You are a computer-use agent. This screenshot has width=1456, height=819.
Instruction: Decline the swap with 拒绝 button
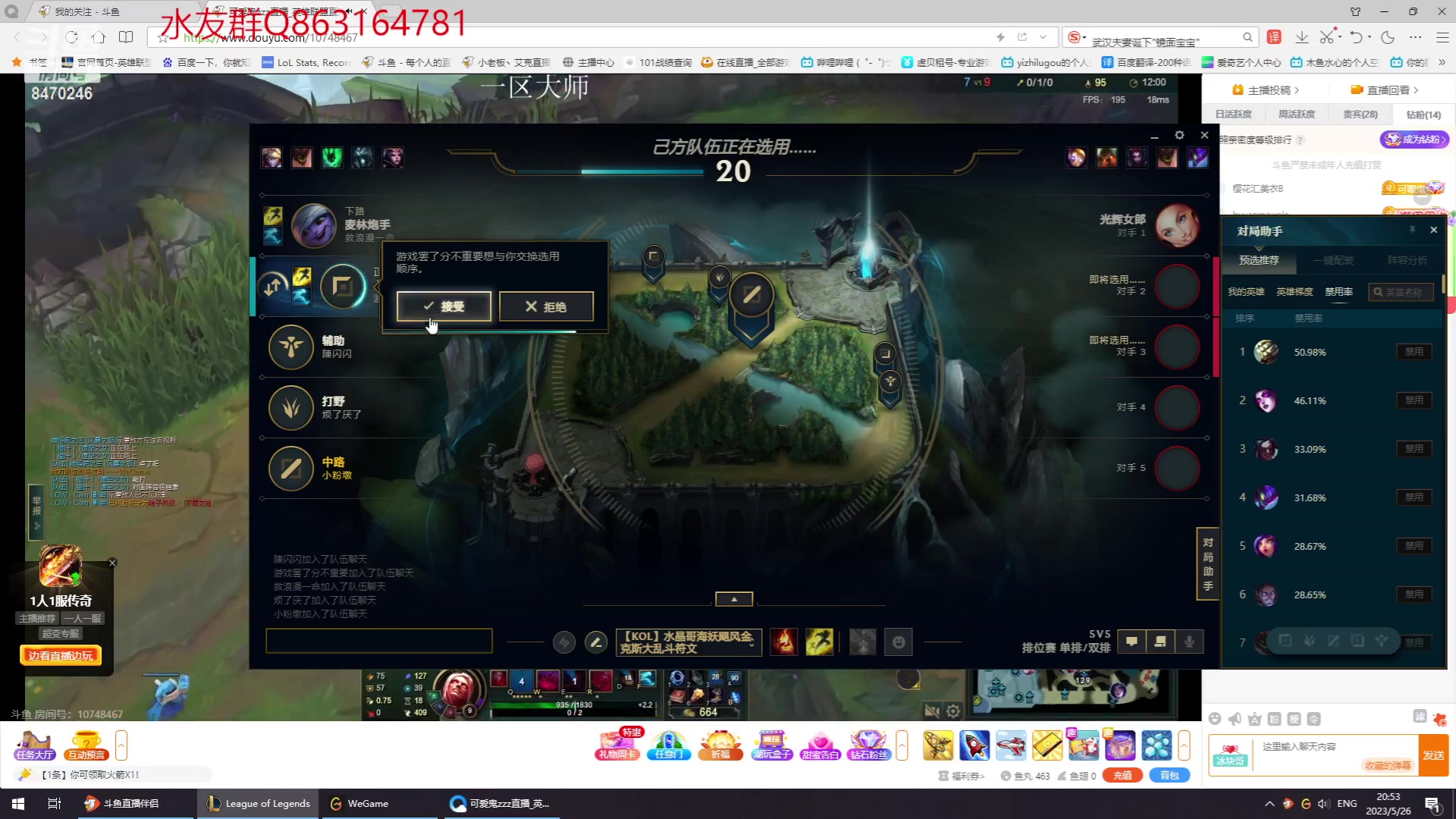click(x=546, y=306)
